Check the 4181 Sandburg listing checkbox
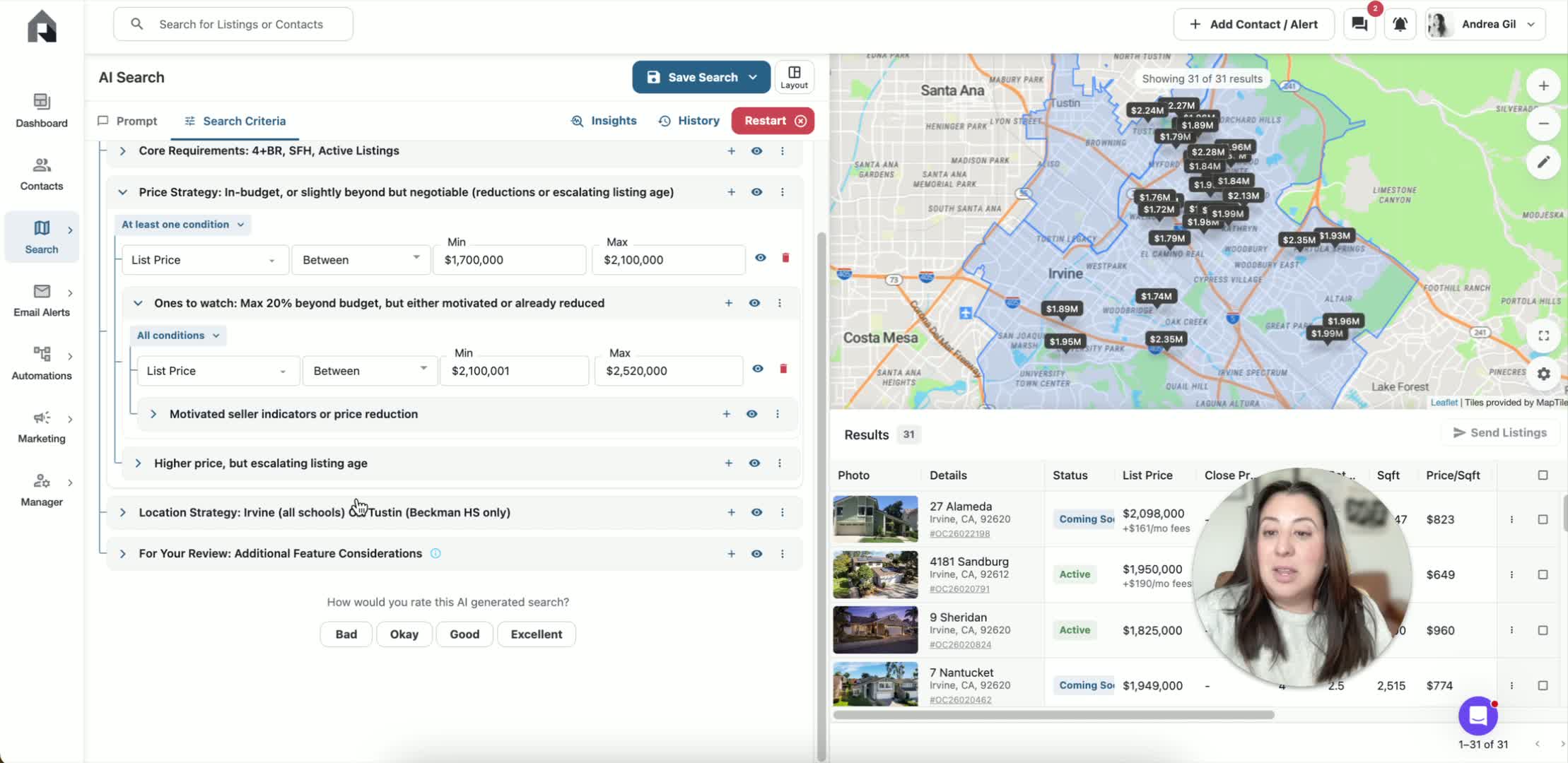Screen dimensions: 1568x763 point(1543,575)
